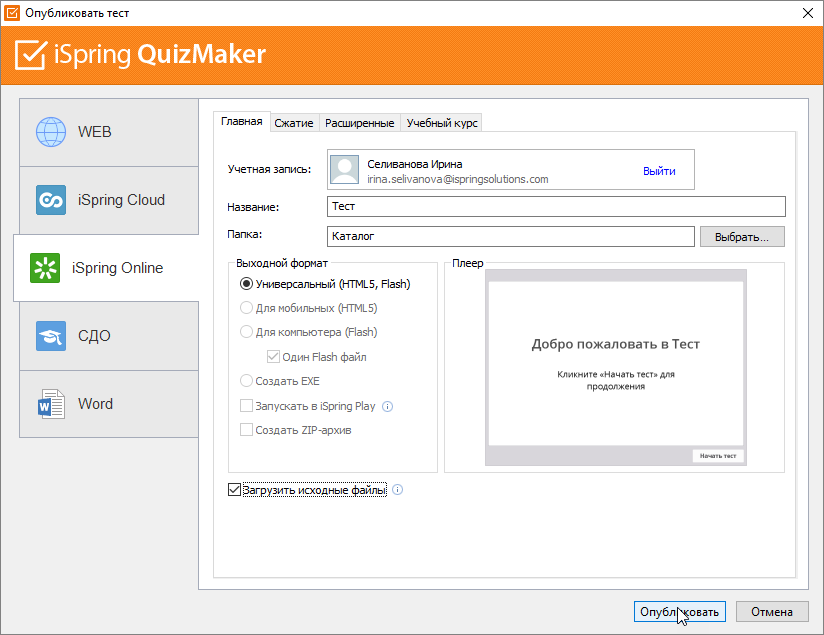The image size is (824, 635).
Task: Click the Плеер group label
Action: click(x=468, y=263)
